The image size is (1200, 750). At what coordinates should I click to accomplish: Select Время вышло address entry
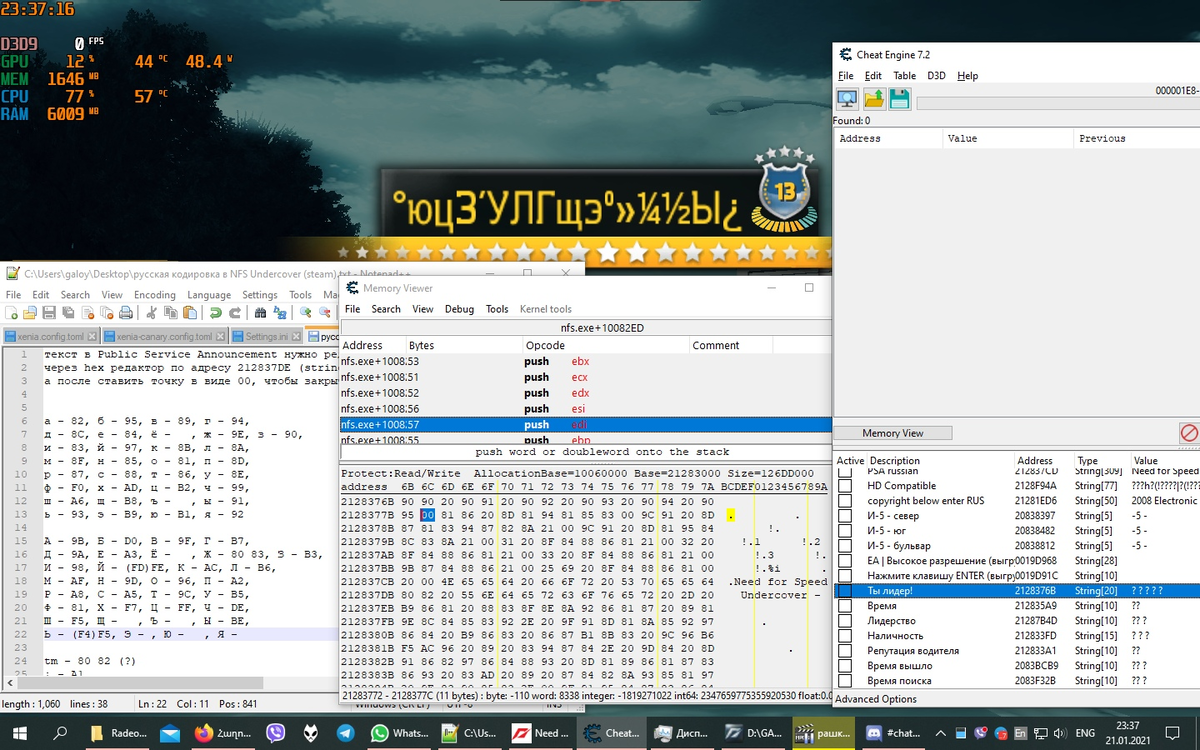point(1017,666)
